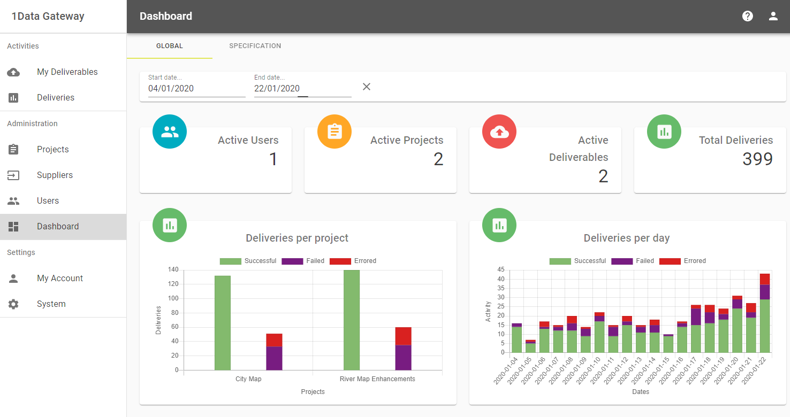Image resolution: width=790 pixels, height=417 pixels.
Task: Open the help question mark icon
Action: click(x=747, y=16)
